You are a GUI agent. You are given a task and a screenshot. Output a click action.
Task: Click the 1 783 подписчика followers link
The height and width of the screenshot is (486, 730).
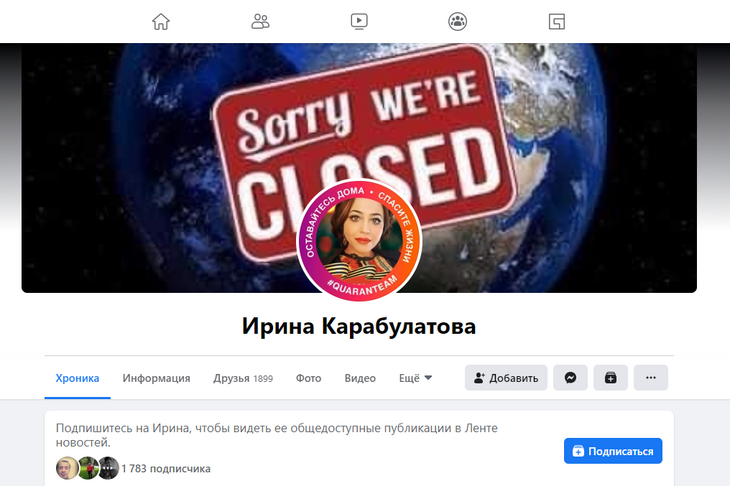point(166,469)
